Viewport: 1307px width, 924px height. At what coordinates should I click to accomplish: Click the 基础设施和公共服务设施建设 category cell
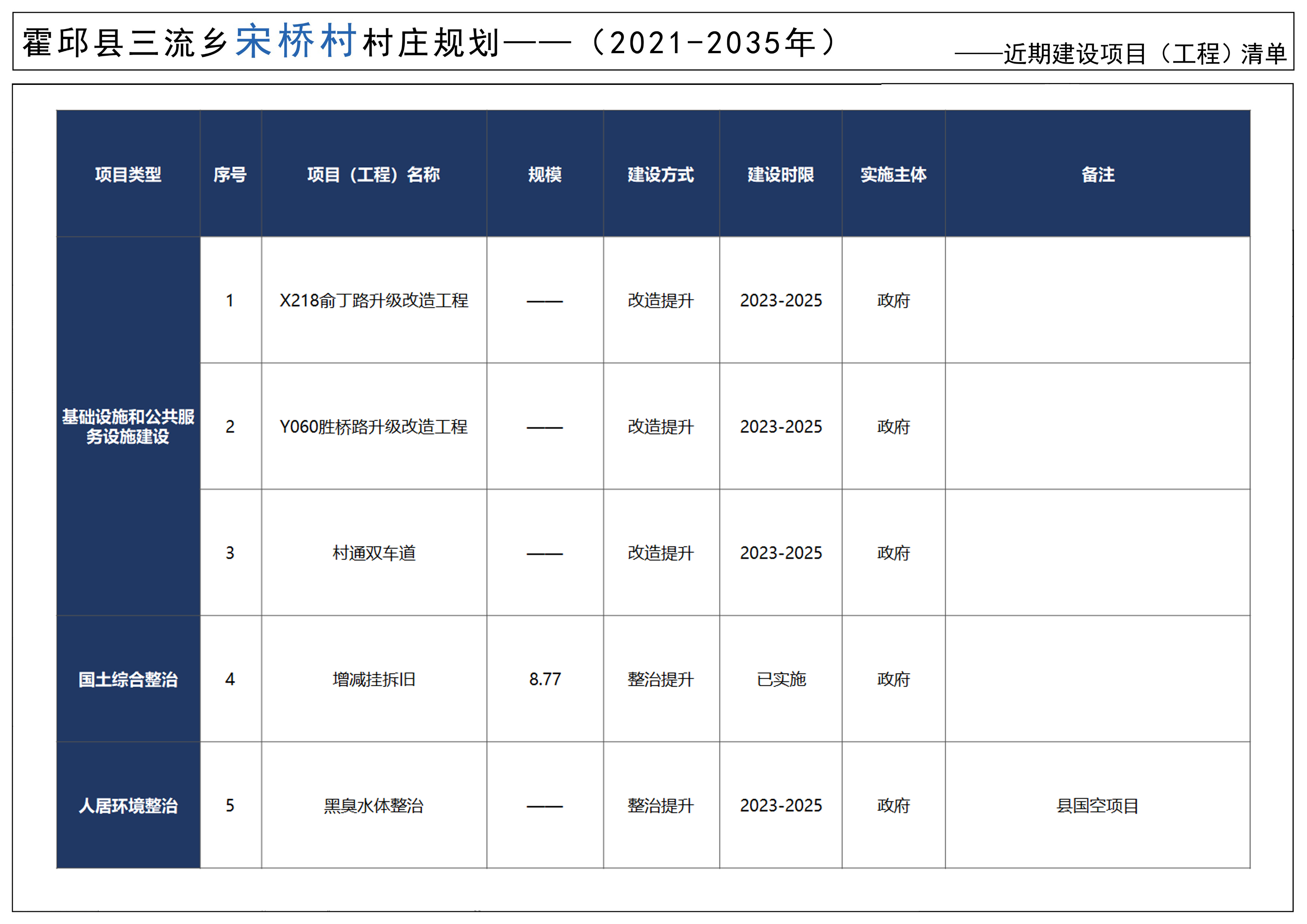[128, 426]
